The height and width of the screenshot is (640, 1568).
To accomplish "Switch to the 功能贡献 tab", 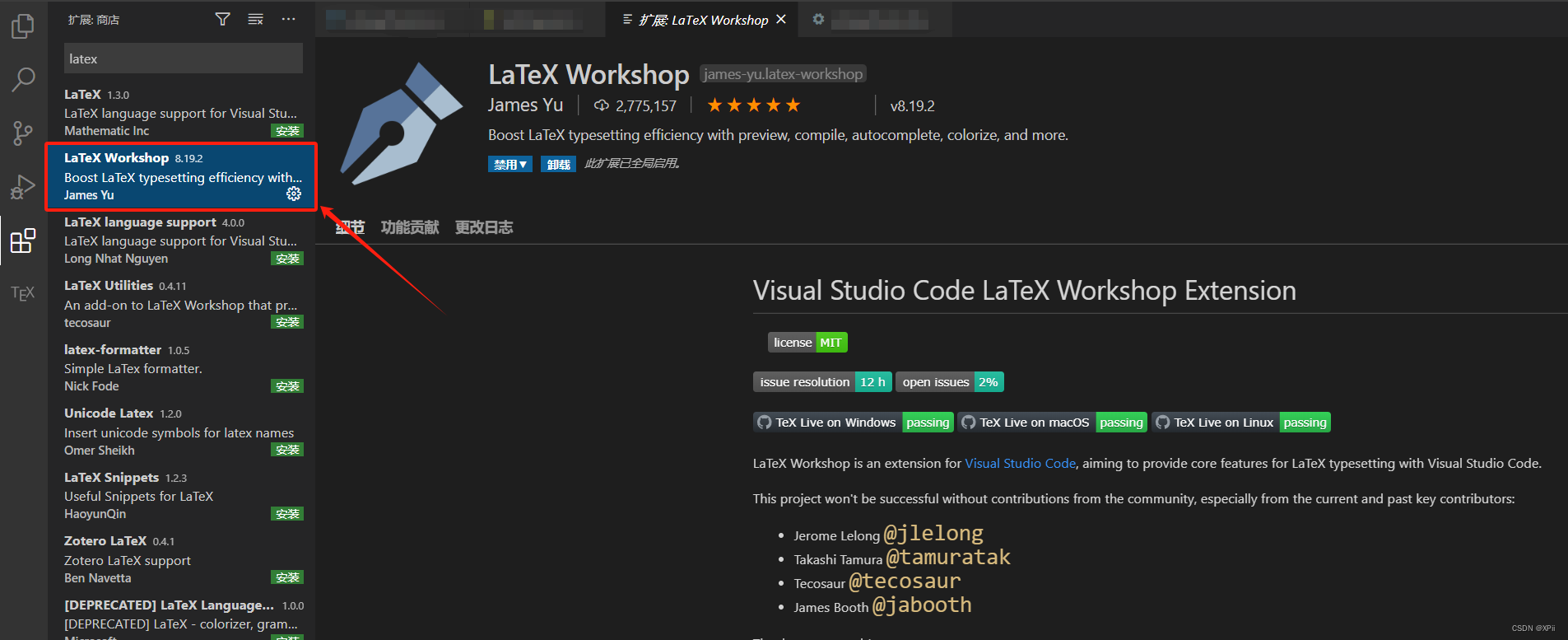I will tap(410, 227).
